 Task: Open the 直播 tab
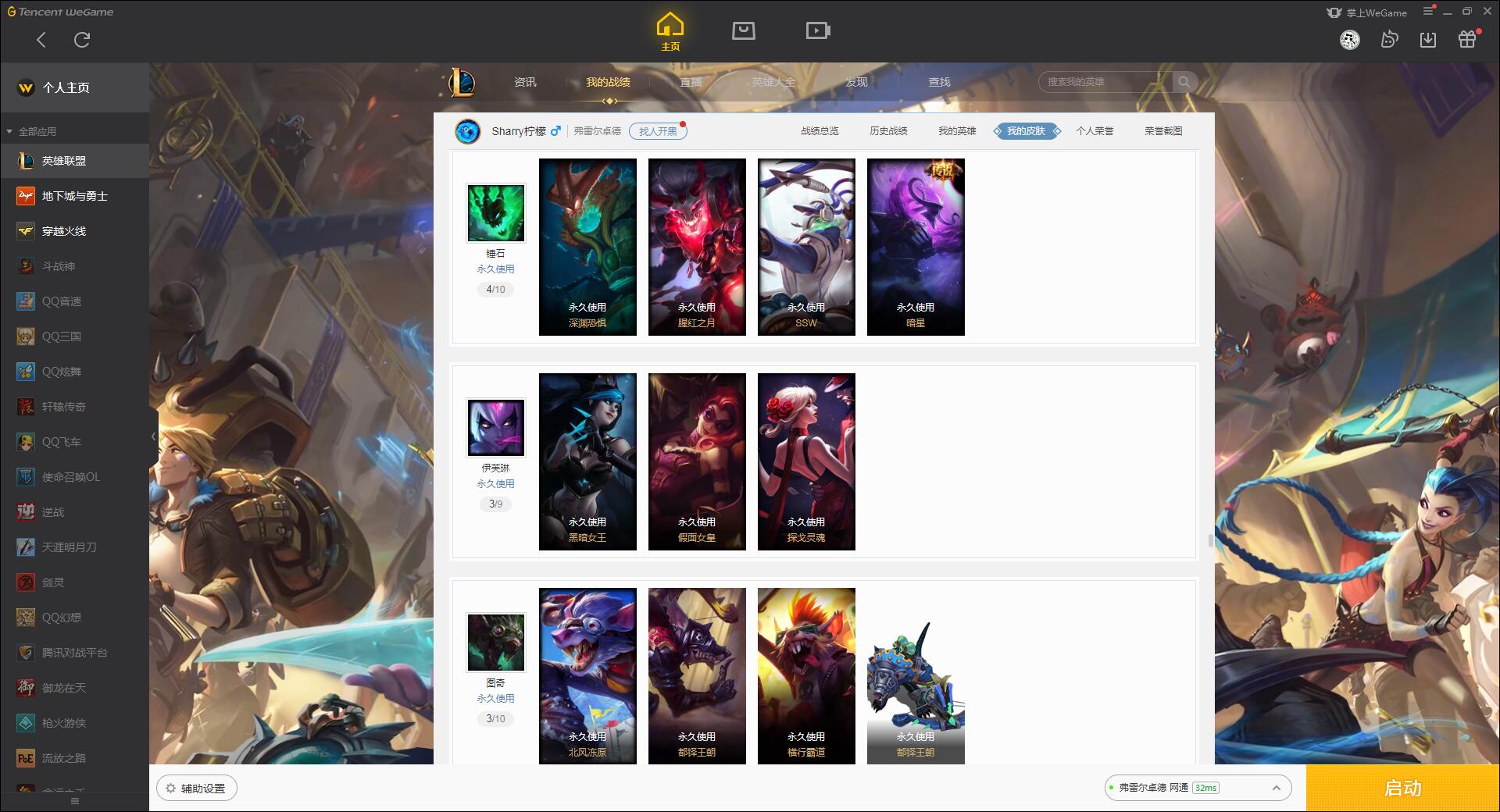click(691, 82)
